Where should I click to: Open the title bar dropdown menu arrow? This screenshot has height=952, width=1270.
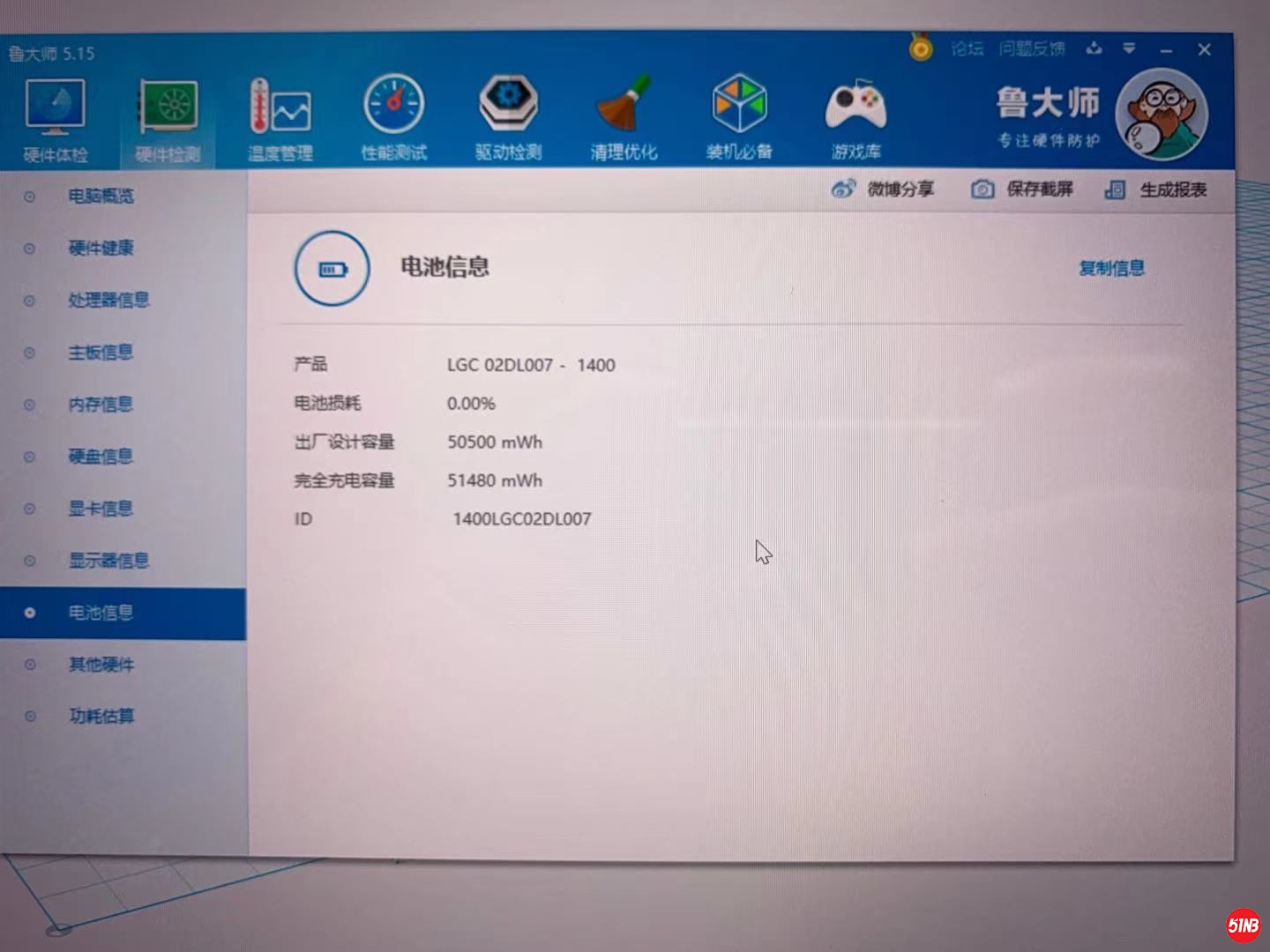[x=1129, y=48]
